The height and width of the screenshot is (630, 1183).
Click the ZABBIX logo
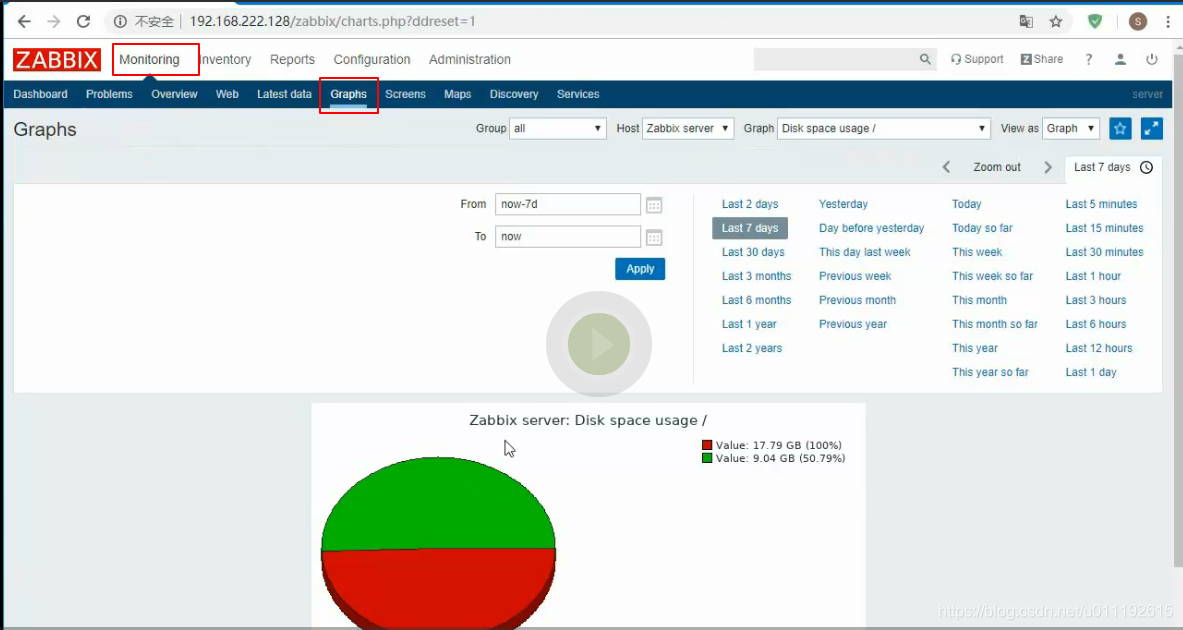[57, 60]
